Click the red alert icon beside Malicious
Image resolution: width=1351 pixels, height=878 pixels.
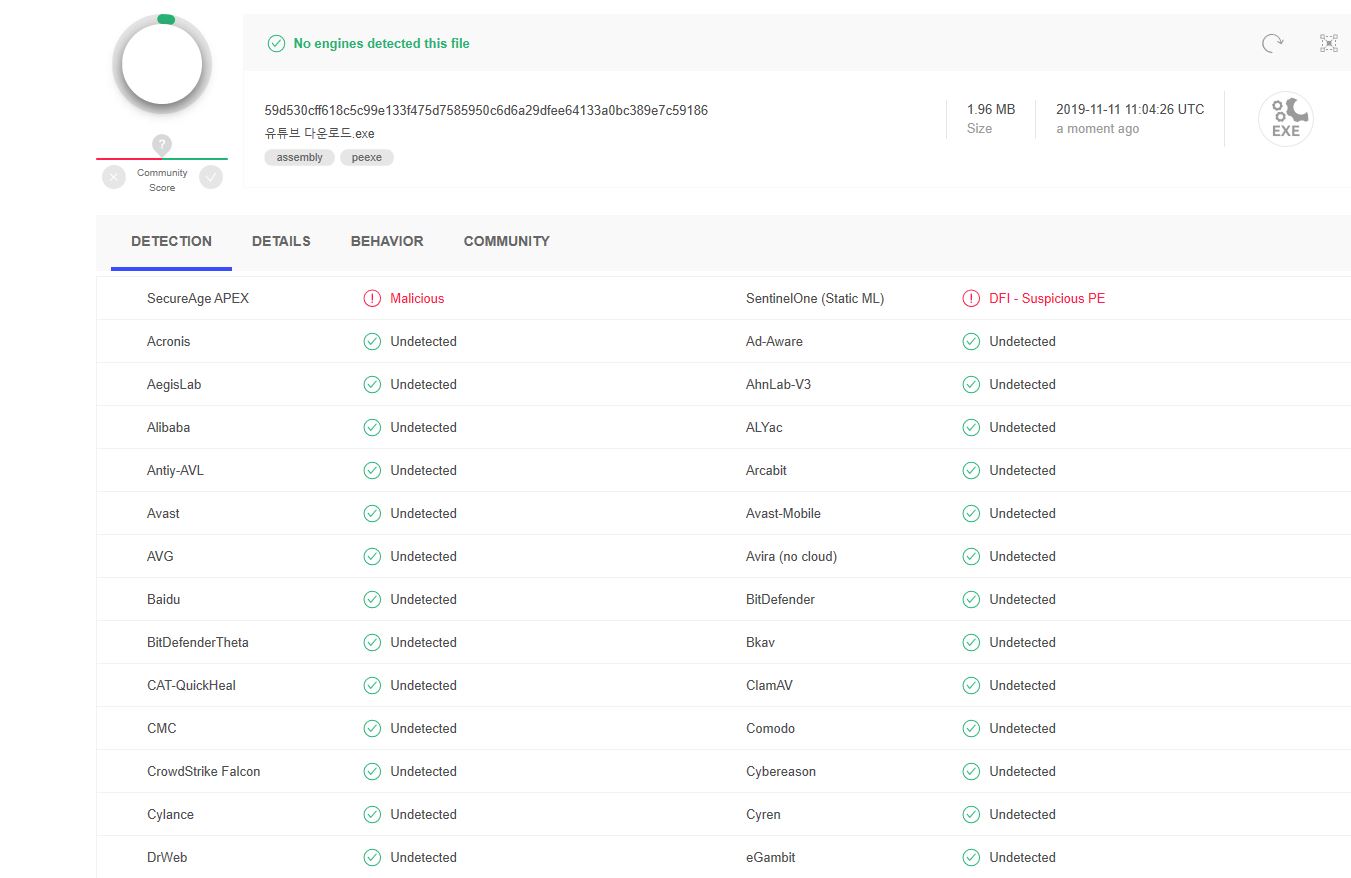coord(372,298)
